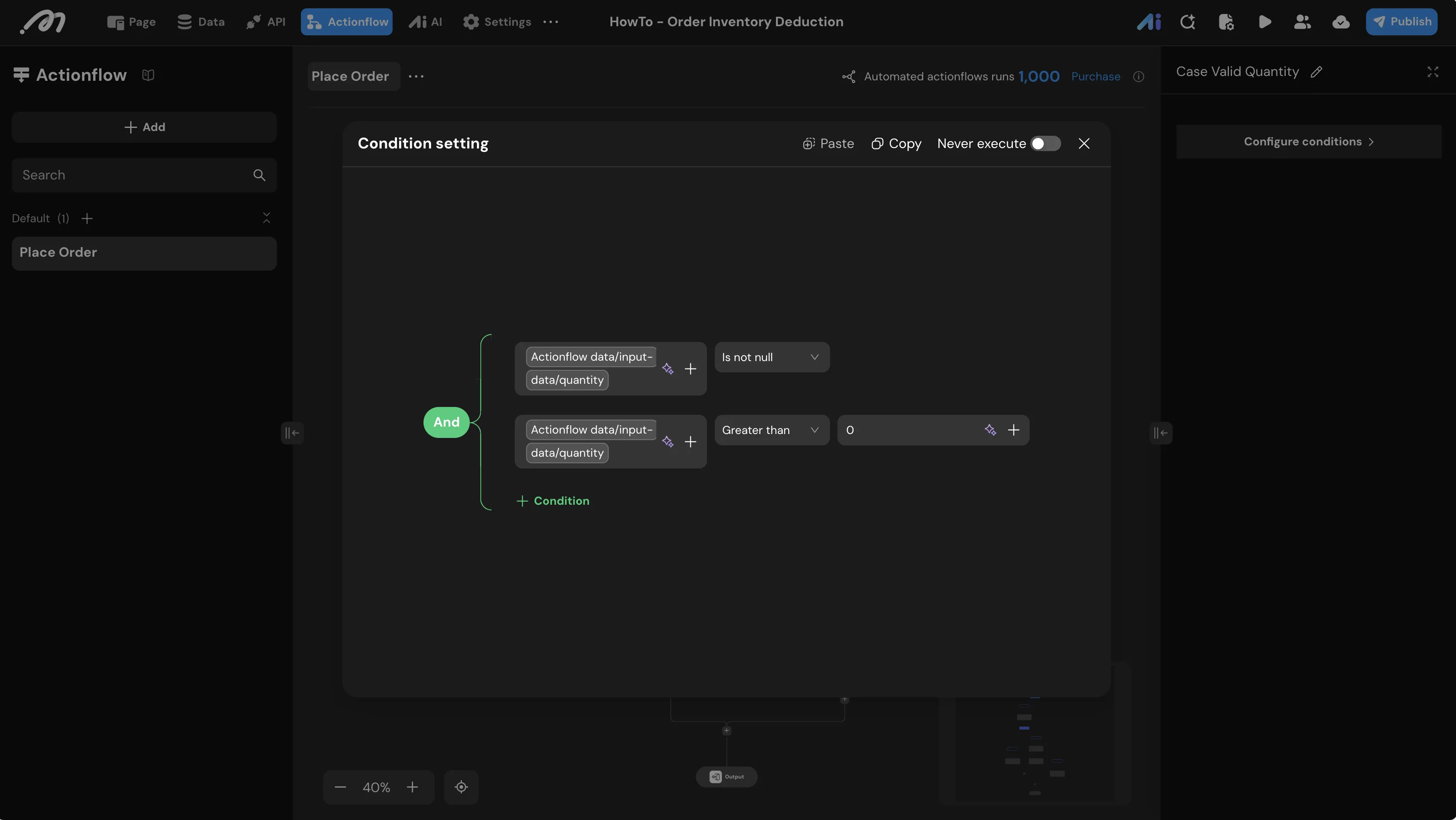Switch to the API tab
This screenshot has width=1456, height=820.
coord(266,22)
